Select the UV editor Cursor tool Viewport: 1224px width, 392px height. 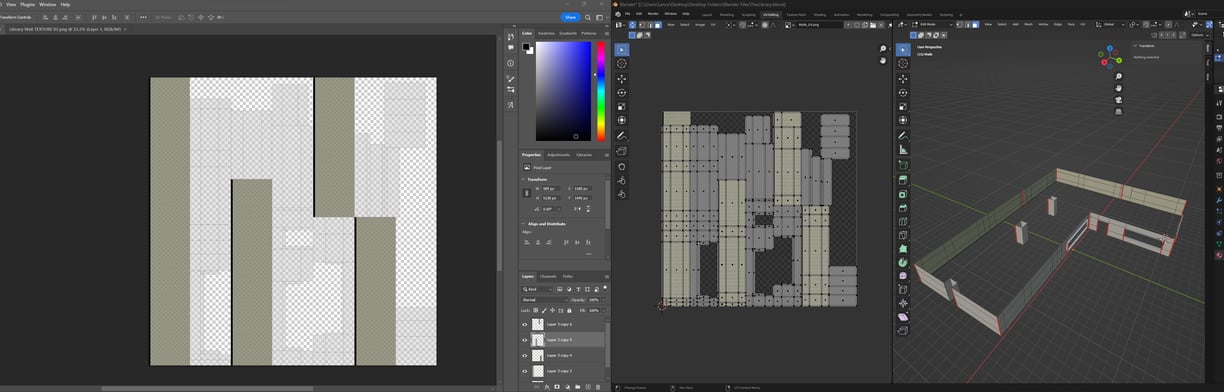coord(621,63)
